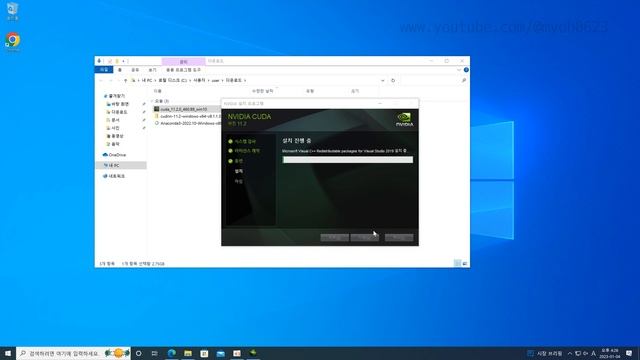Switch to the NVIDIA installer taskbar icon
This screenshot has width=640, height=360.
coord(253,353)
